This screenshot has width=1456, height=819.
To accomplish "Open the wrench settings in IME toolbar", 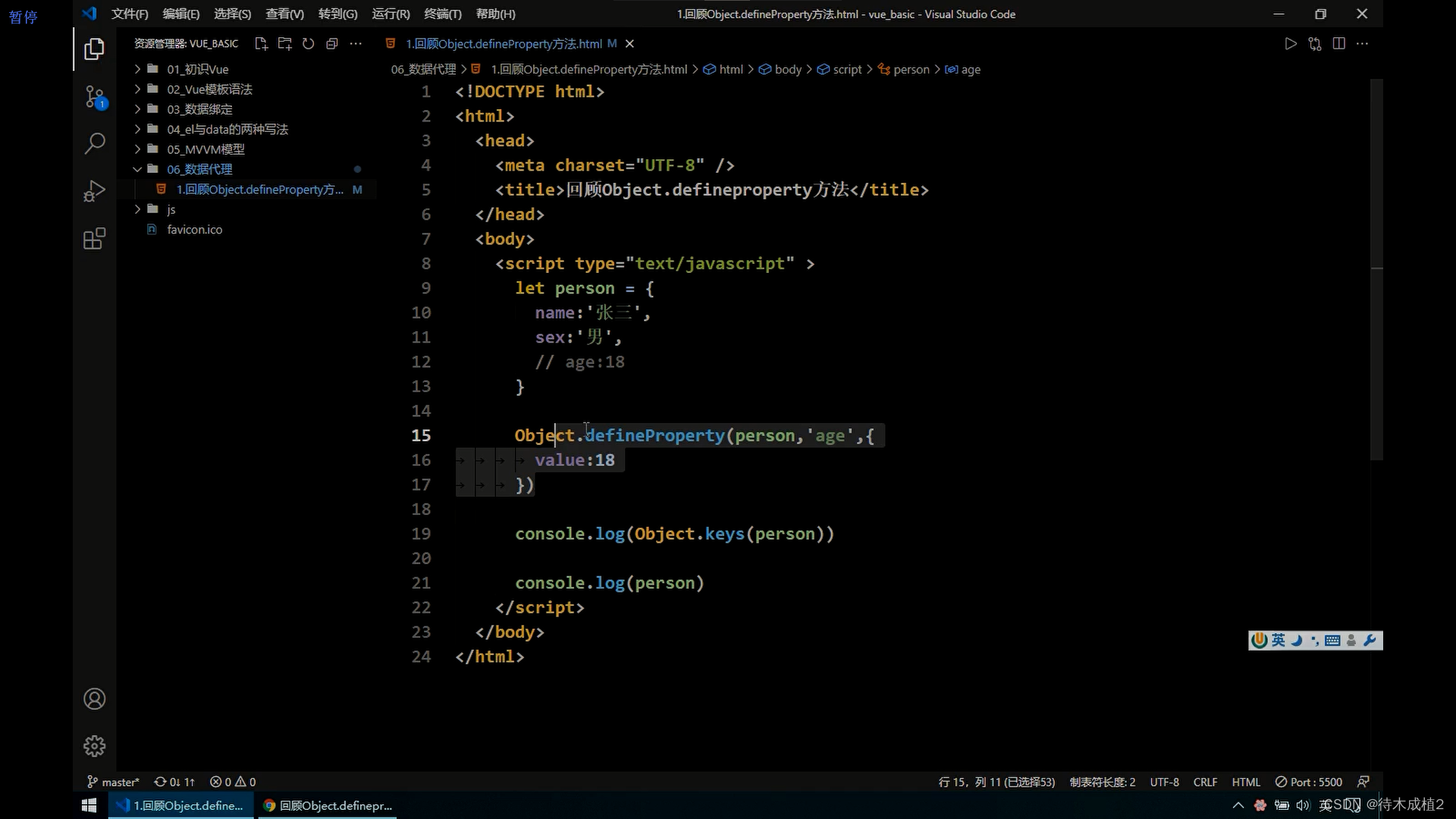I will pyautogui.click(x=1370, y=641).
